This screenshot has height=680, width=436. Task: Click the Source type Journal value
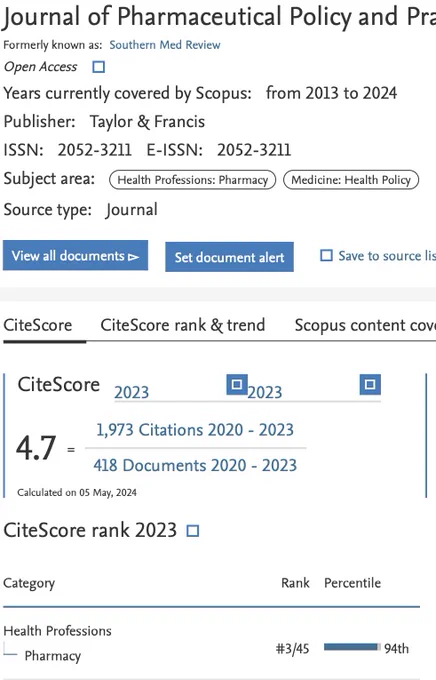pos(131,210)
